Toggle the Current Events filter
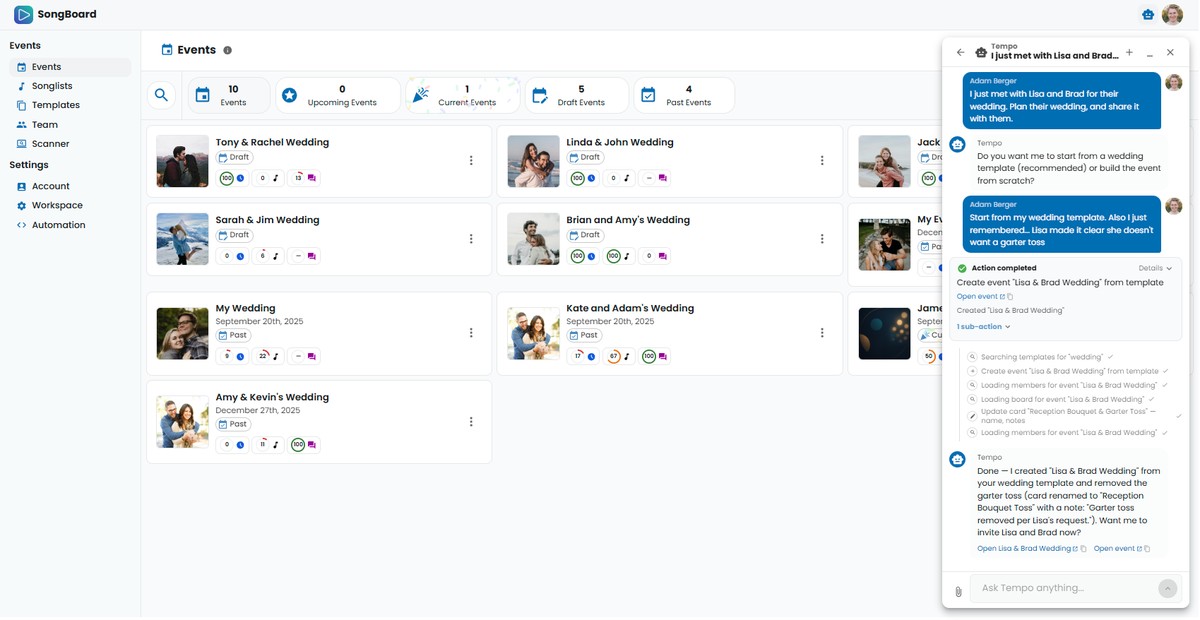This screenshot has width=1200, height=620. [460, 95]
